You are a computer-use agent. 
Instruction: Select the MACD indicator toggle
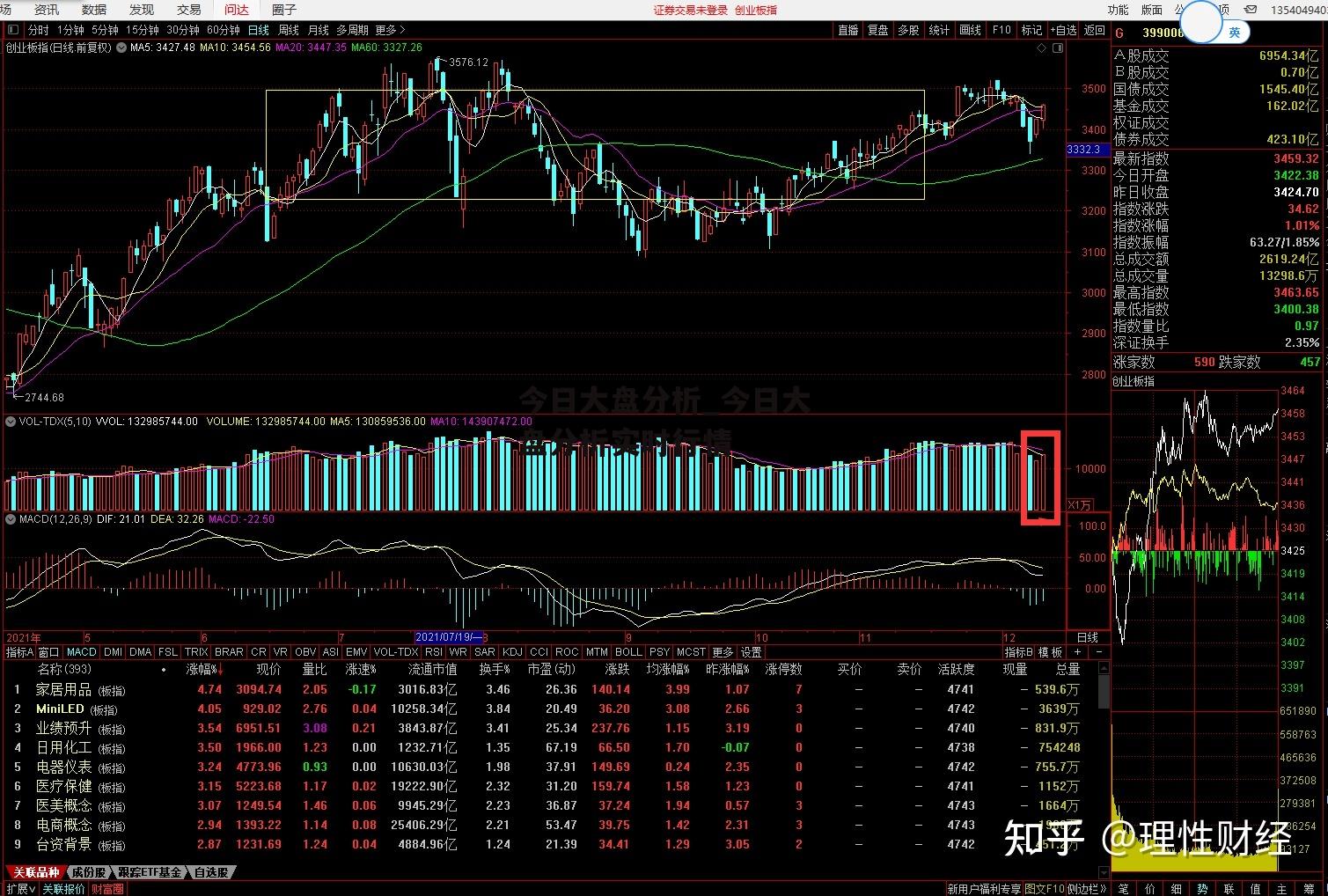point(81,652)
